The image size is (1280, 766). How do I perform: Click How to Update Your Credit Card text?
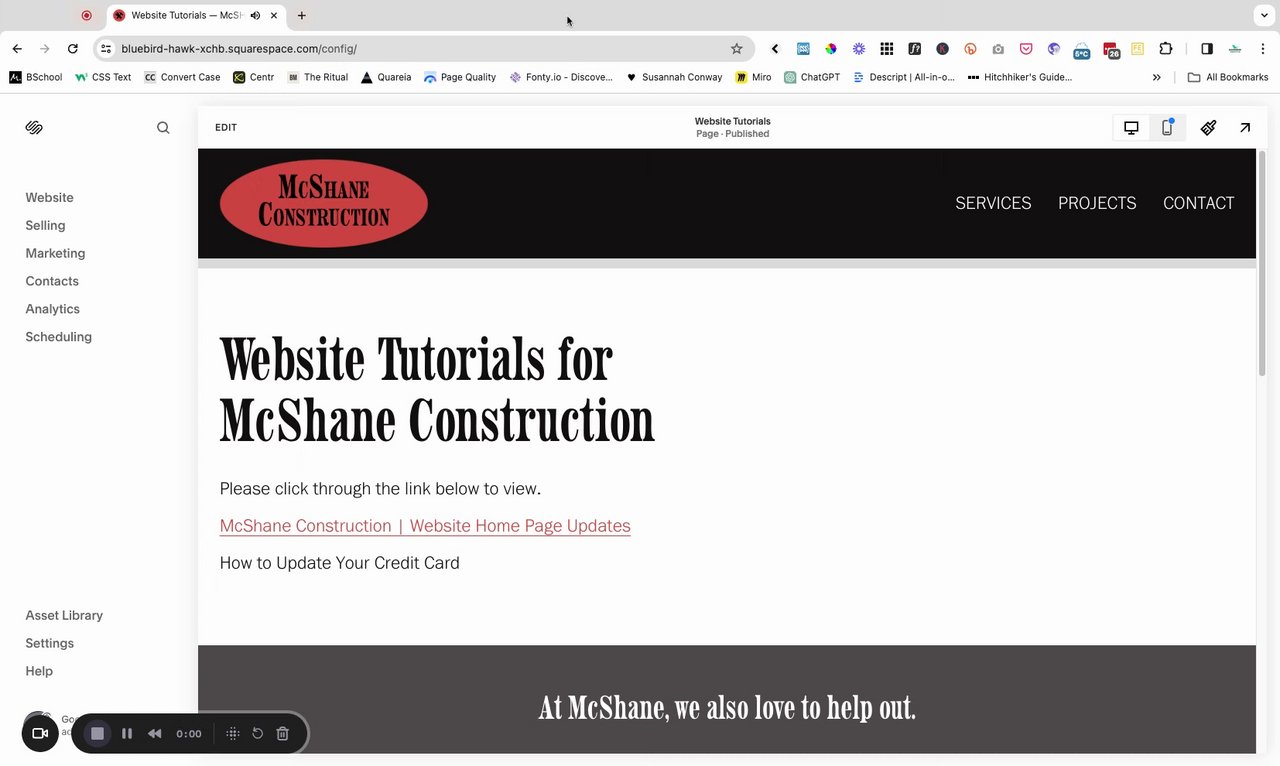coord(339,563)
